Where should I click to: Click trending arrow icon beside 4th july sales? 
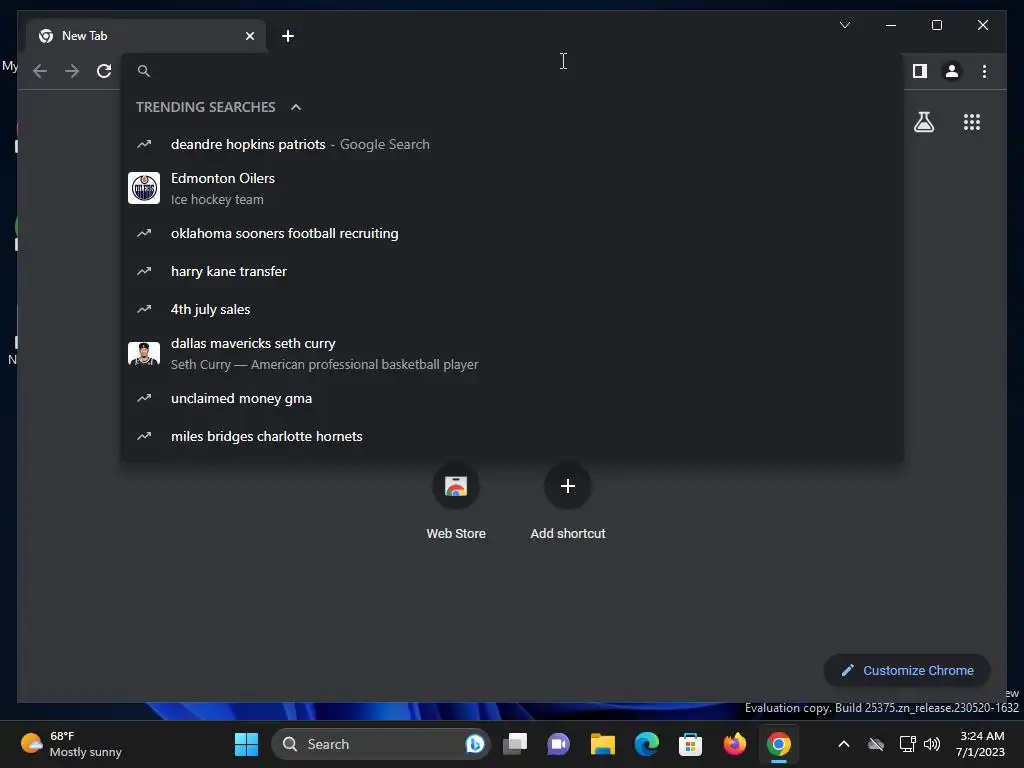[144, 309]
